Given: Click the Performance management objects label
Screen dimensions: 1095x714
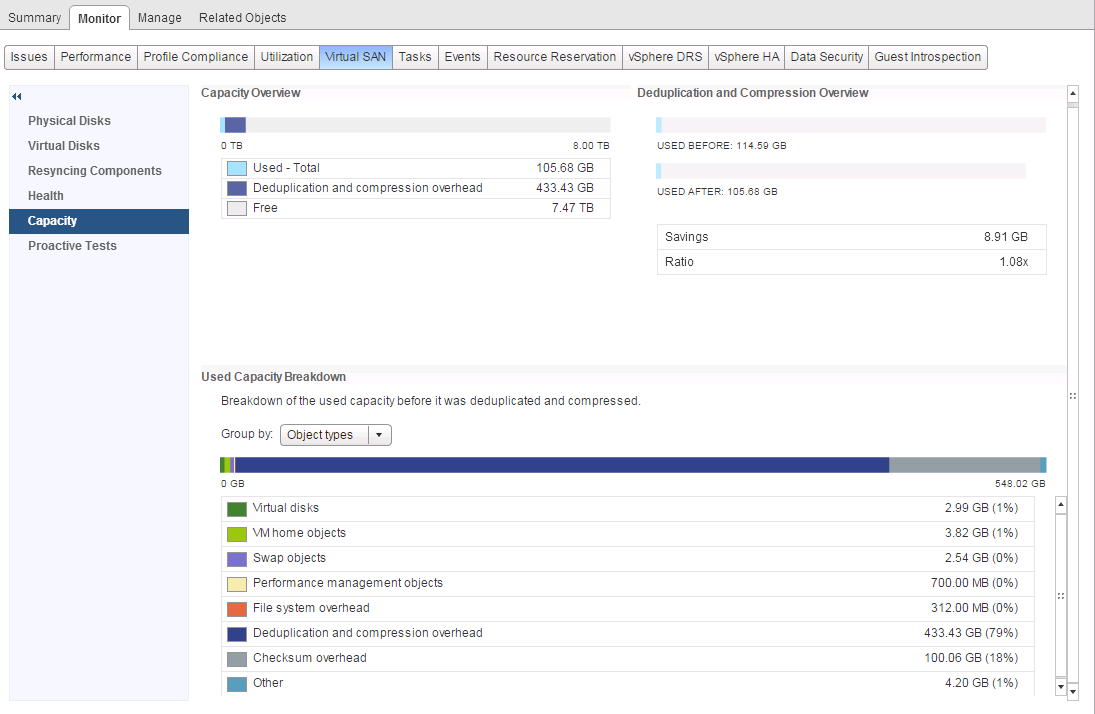Looking at the screenshot, I should click(348, 583).
